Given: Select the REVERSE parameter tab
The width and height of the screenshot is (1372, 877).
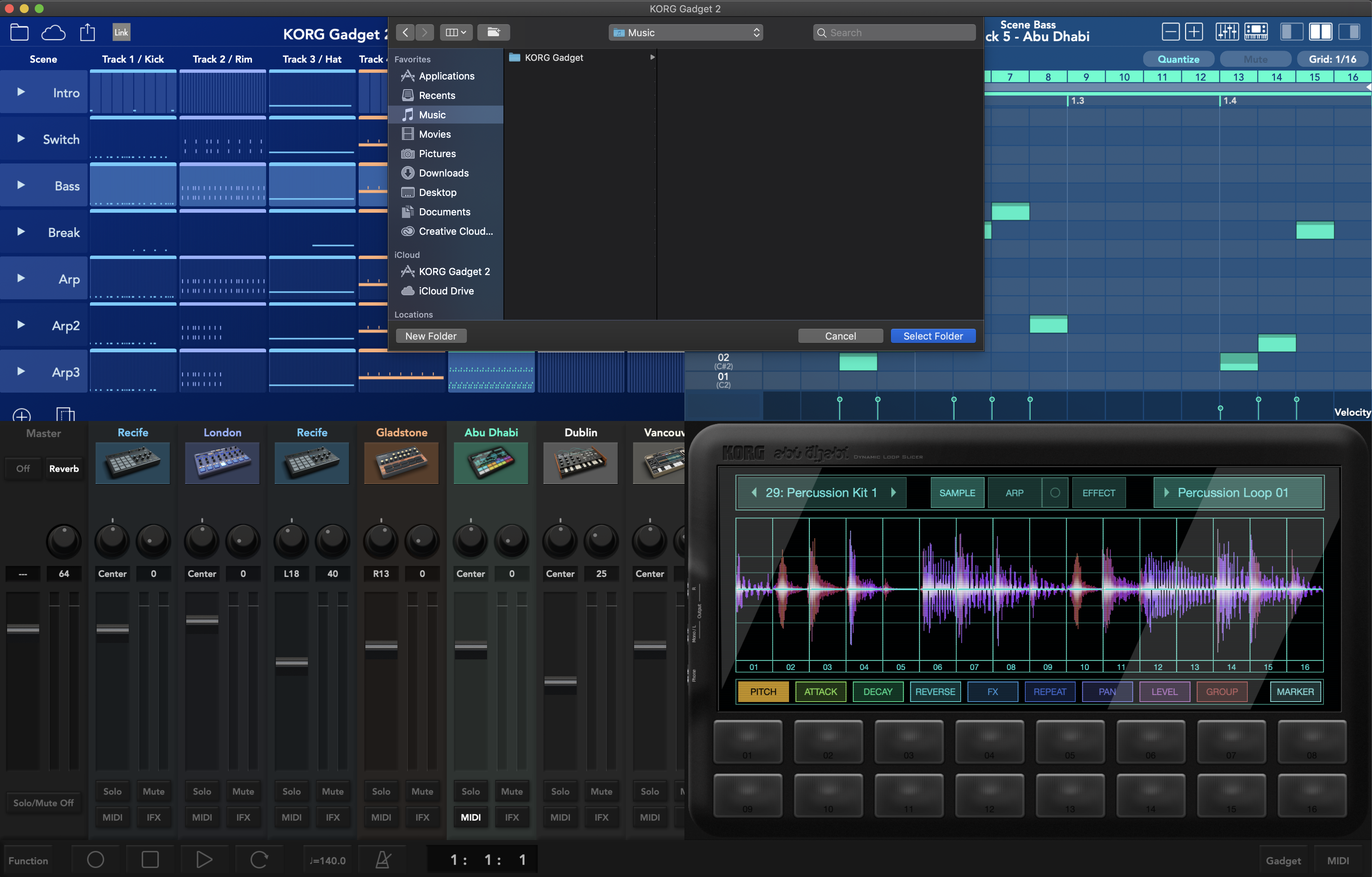Looking at the screenshot, I should tap(935, 692).
